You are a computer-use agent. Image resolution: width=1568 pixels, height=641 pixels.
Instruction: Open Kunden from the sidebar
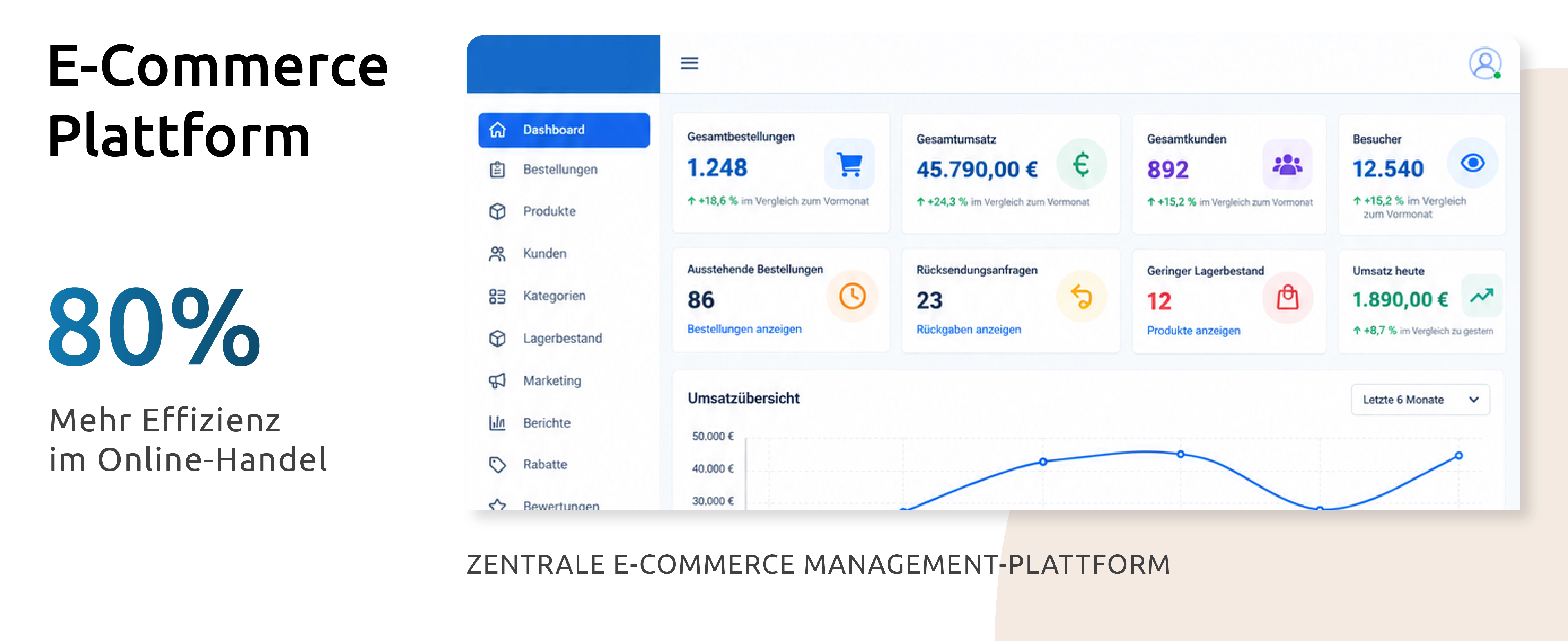[x=545, y=253]
